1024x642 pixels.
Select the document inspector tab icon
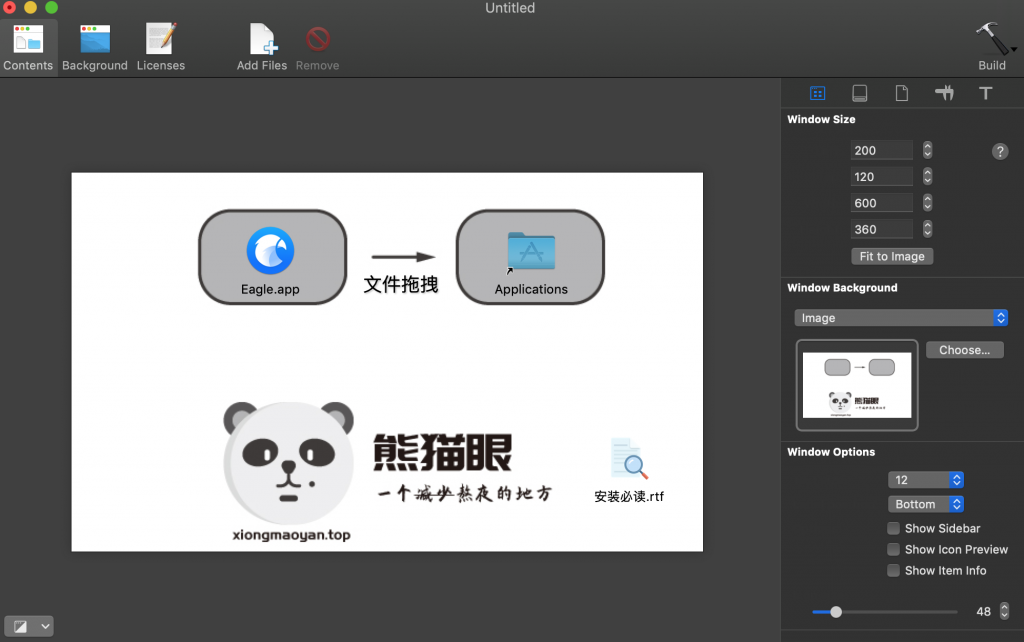tap(902, 93)
